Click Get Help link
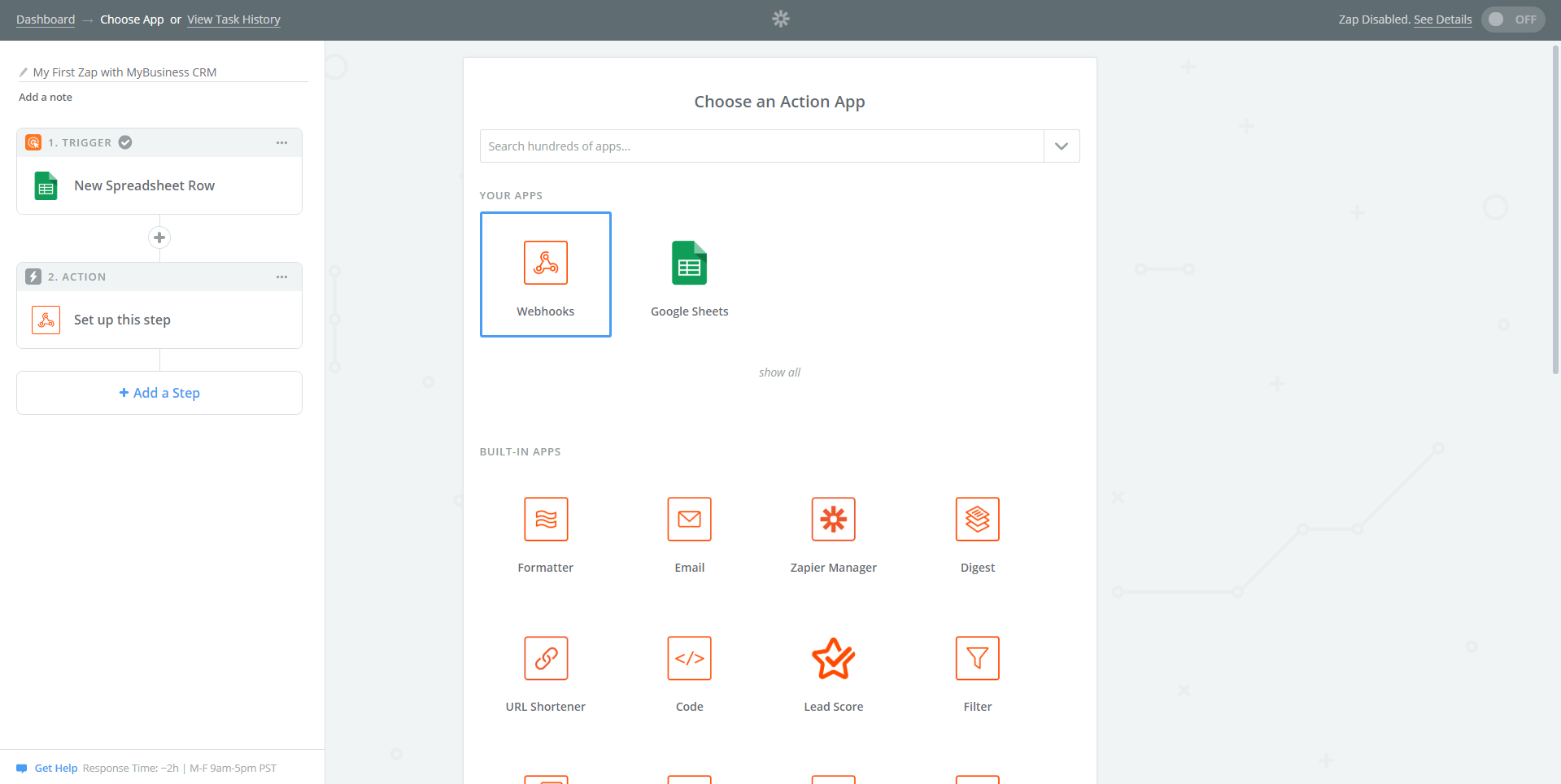Image resolution: width=1561 pixels, height=784 pixels. 56,768
